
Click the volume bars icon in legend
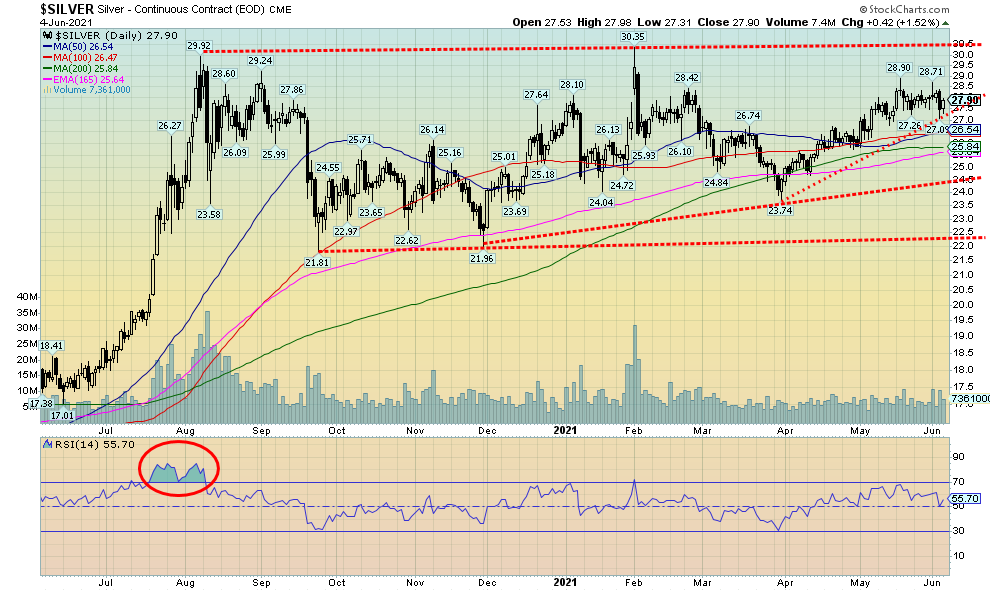(x=44, y=90)
